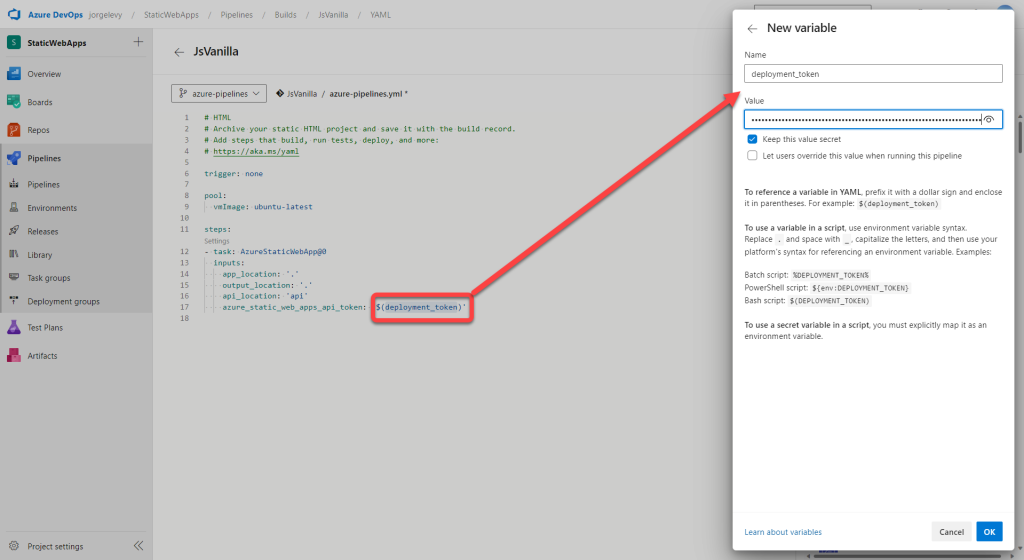Click Pipelines in the top breadcrumb
The width and height of the screenshot is (1024, 560).
236,14
